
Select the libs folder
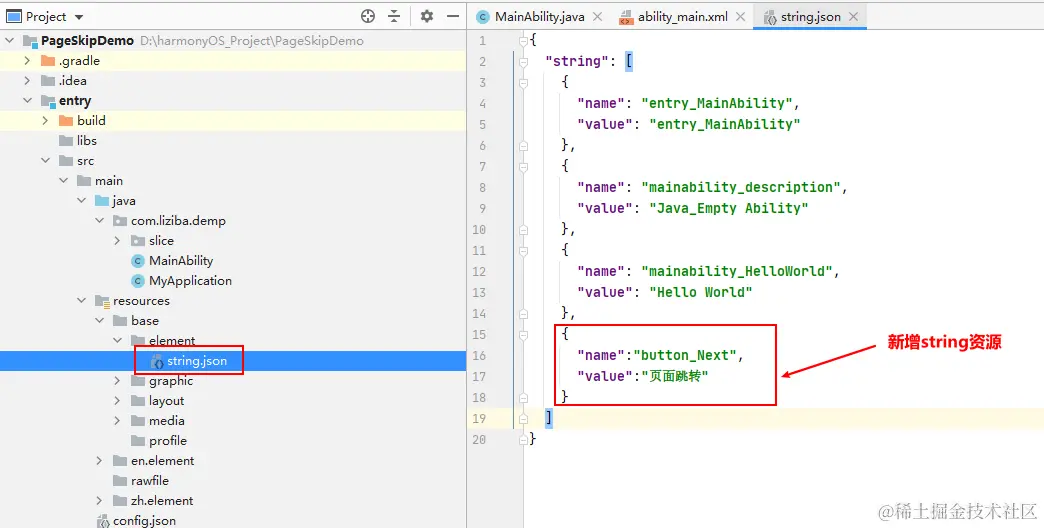[87, 140]
